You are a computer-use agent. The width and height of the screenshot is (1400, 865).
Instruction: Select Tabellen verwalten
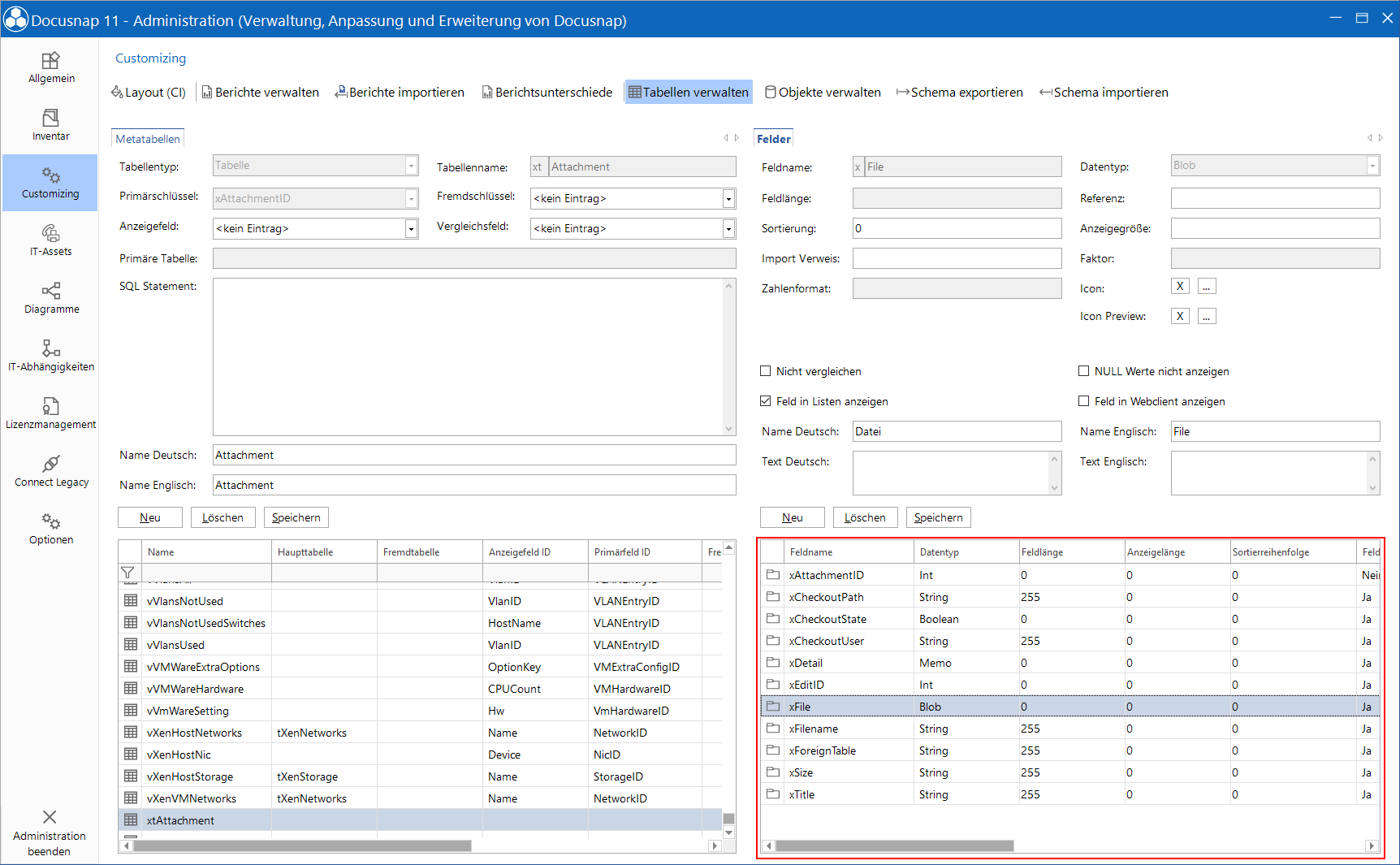click(689, 93)
